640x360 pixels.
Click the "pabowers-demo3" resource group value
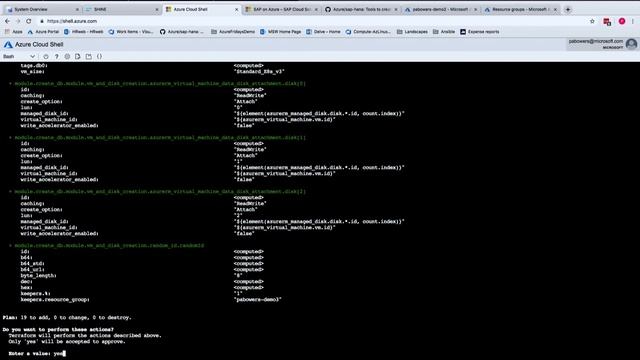point(258,300)
